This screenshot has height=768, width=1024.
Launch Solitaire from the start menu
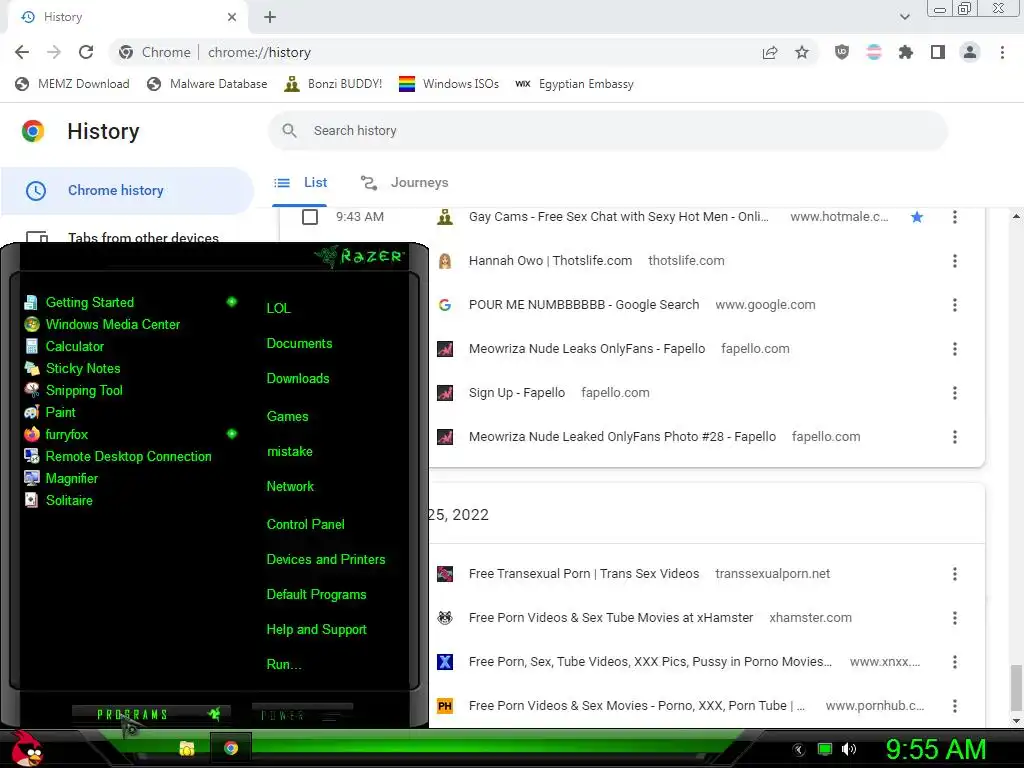(x=69, y=500)
